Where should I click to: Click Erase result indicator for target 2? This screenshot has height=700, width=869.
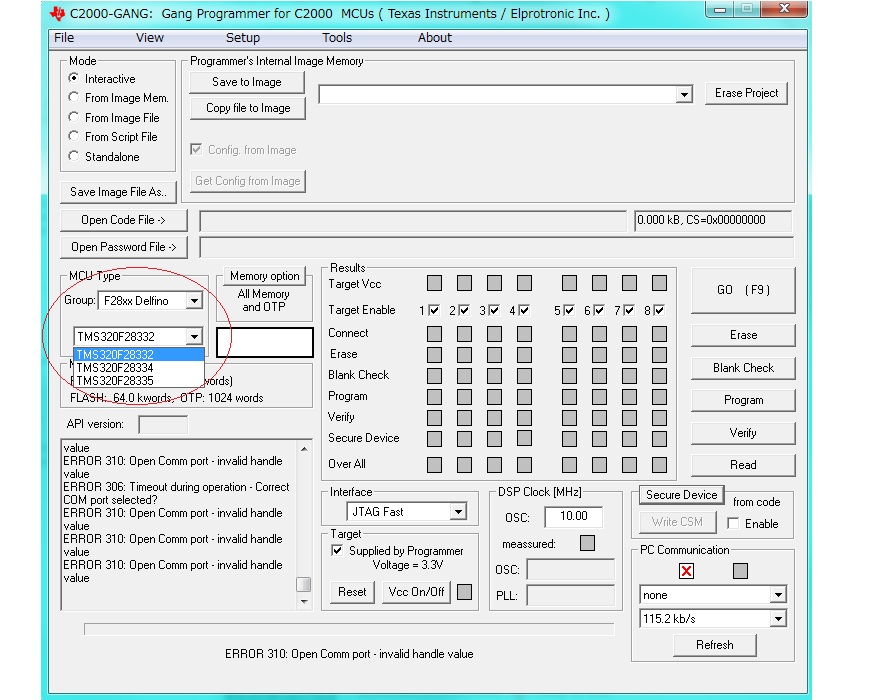464,355
